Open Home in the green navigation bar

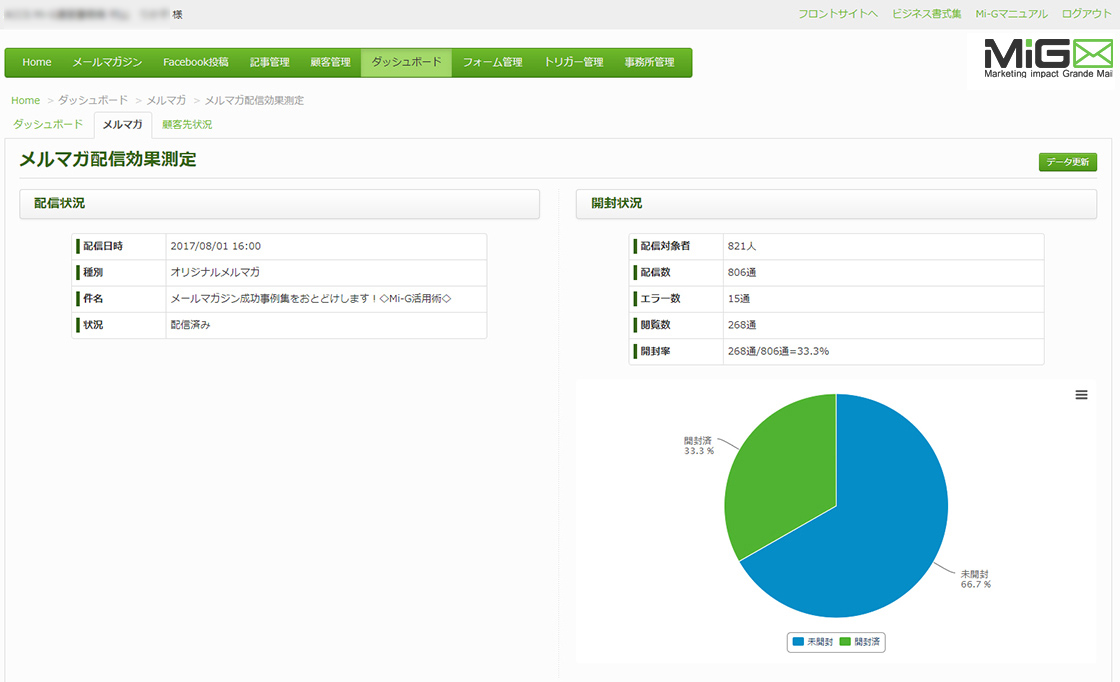[36, 62]
